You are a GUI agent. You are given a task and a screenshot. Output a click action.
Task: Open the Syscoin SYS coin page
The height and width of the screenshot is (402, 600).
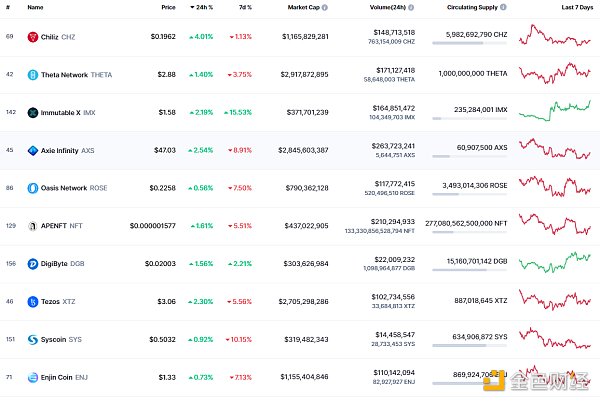pyautogui.click(x=61, y=340)
